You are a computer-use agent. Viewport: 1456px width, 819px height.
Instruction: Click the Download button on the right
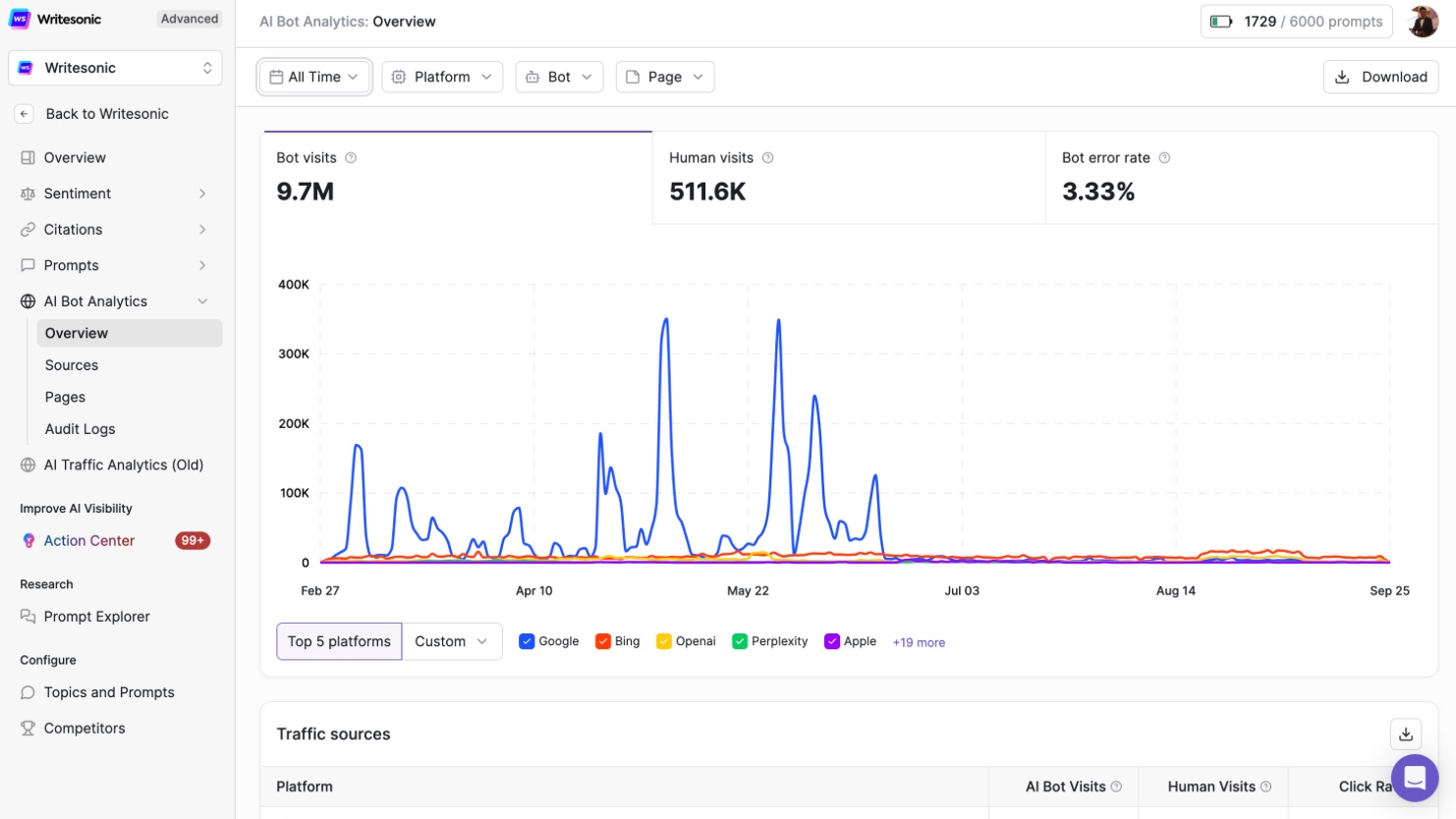point(1380,76)
